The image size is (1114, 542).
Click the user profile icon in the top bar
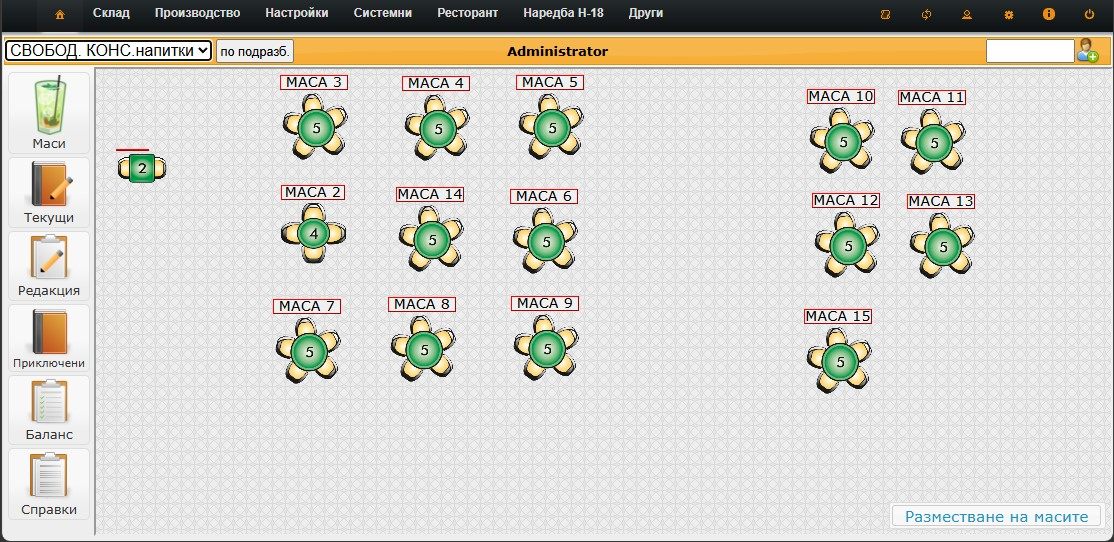pos(967,14)
